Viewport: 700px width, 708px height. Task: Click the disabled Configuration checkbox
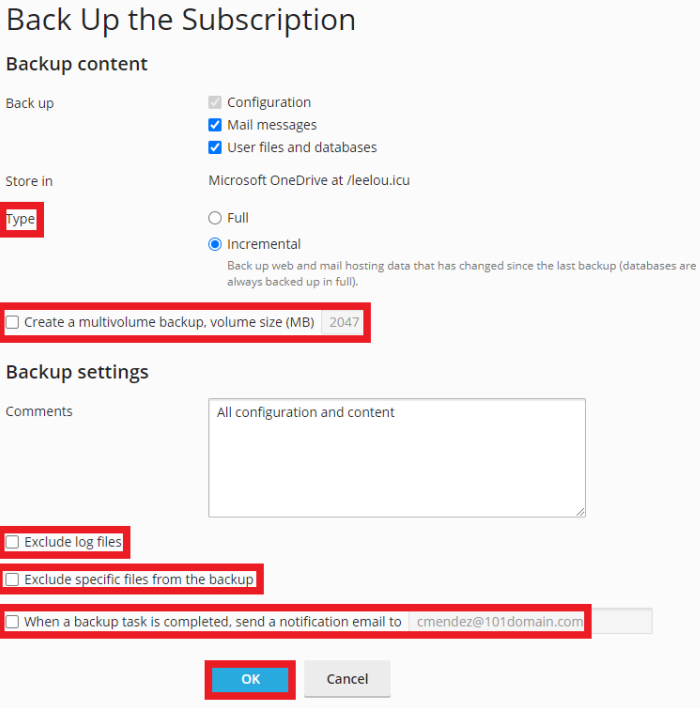click(x=214, y=102)
